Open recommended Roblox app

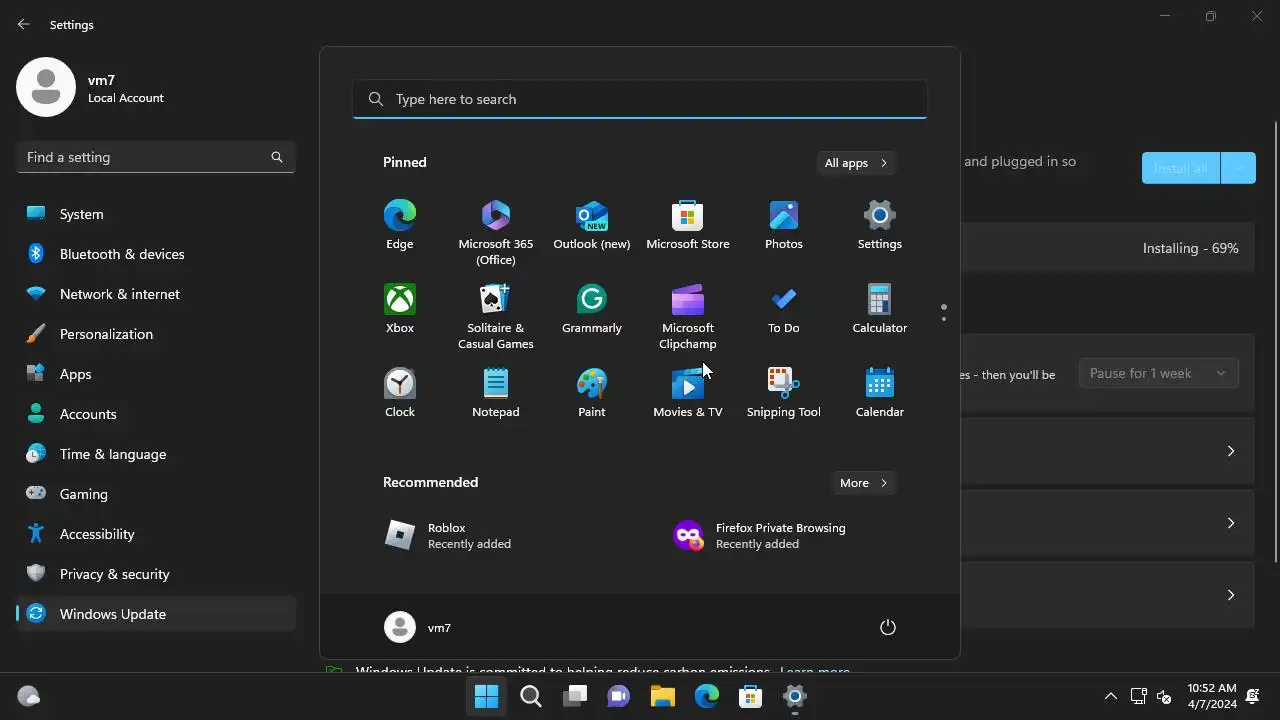point(495,536)
